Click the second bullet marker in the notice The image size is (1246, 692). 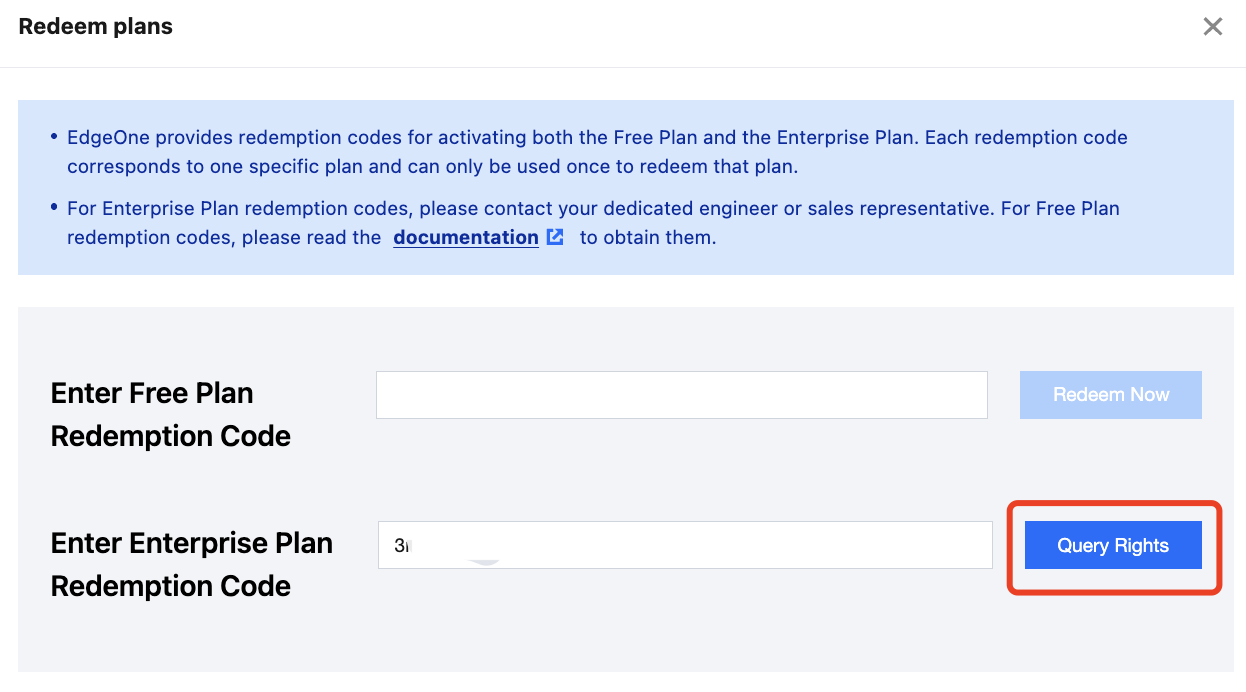pyautogui.click(x=53, y=207)
